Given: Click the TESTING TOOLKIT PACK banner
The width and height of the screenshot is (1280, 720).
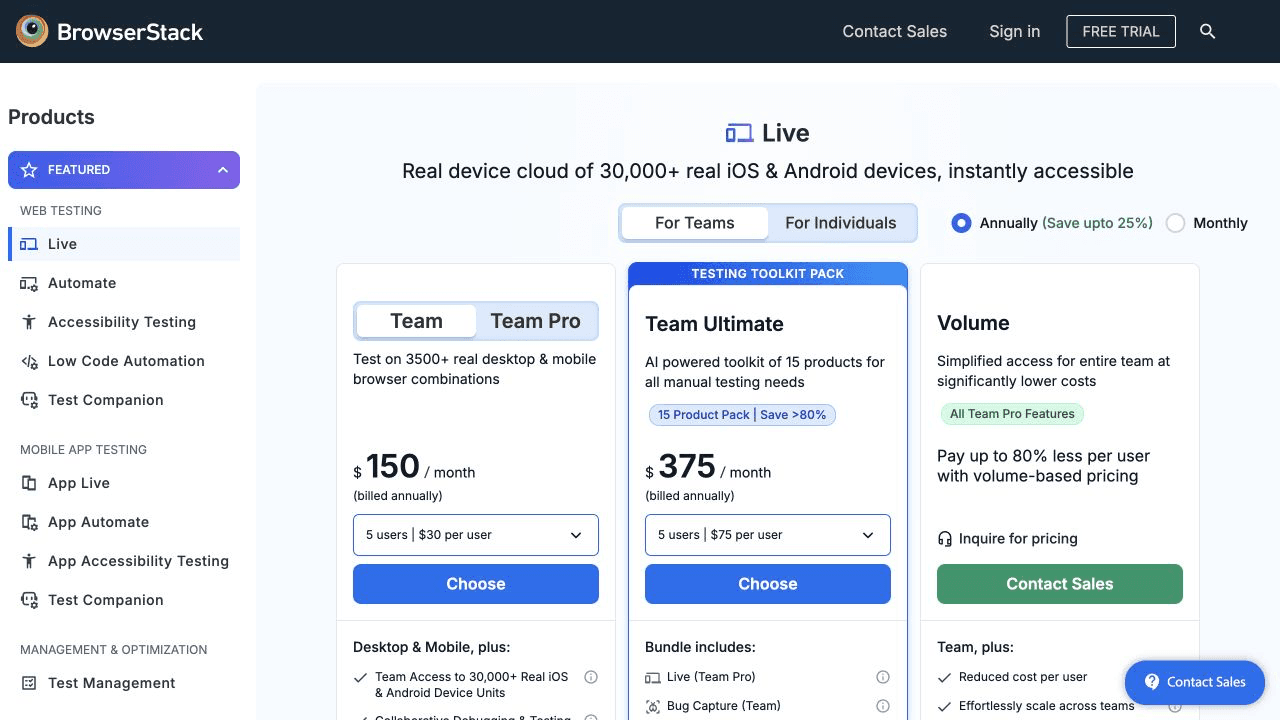Looking at the screenshot, I should [x=768, y=274].
